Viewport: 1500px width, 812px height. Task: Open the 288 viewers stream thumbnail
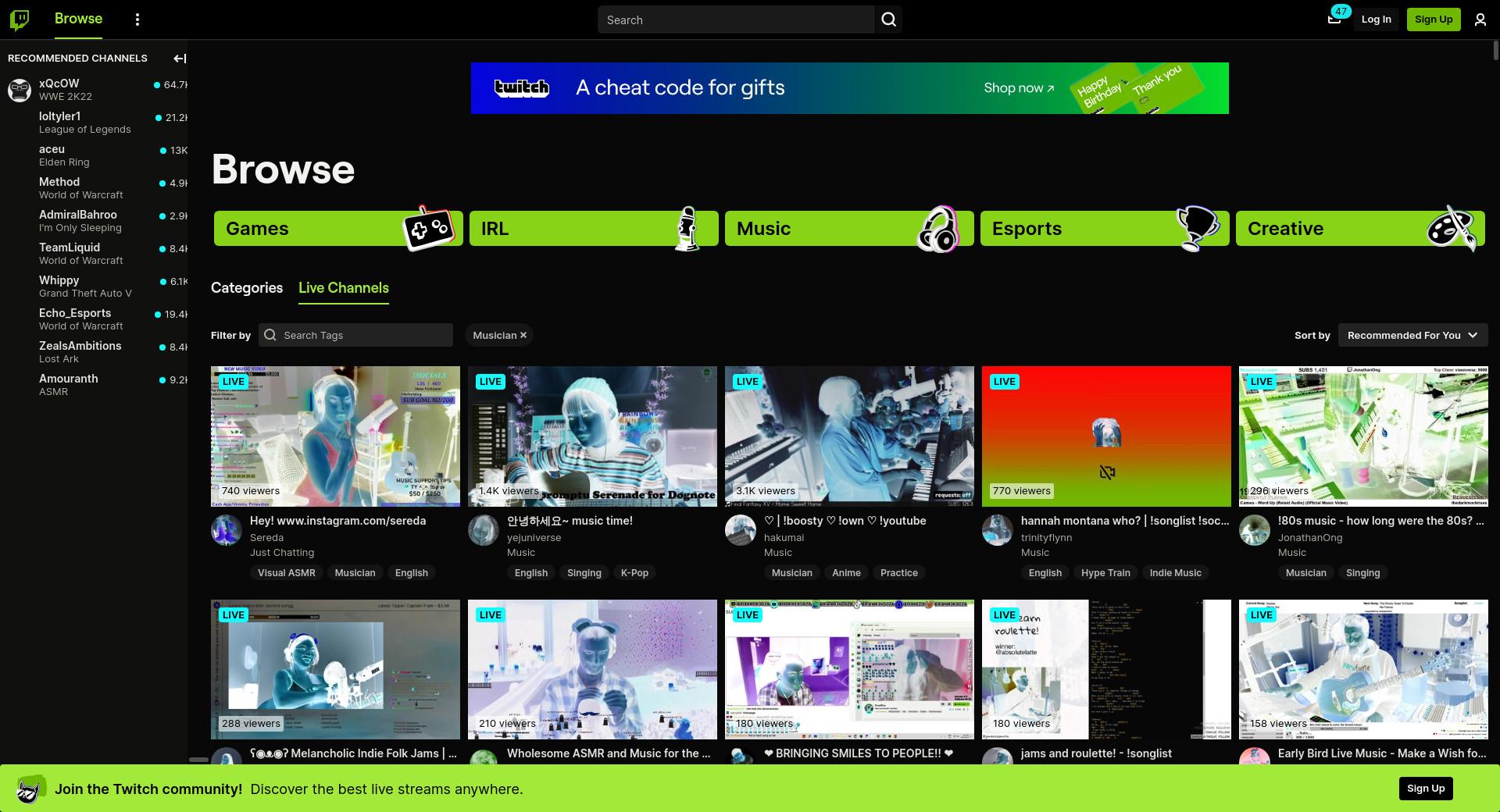335,669
